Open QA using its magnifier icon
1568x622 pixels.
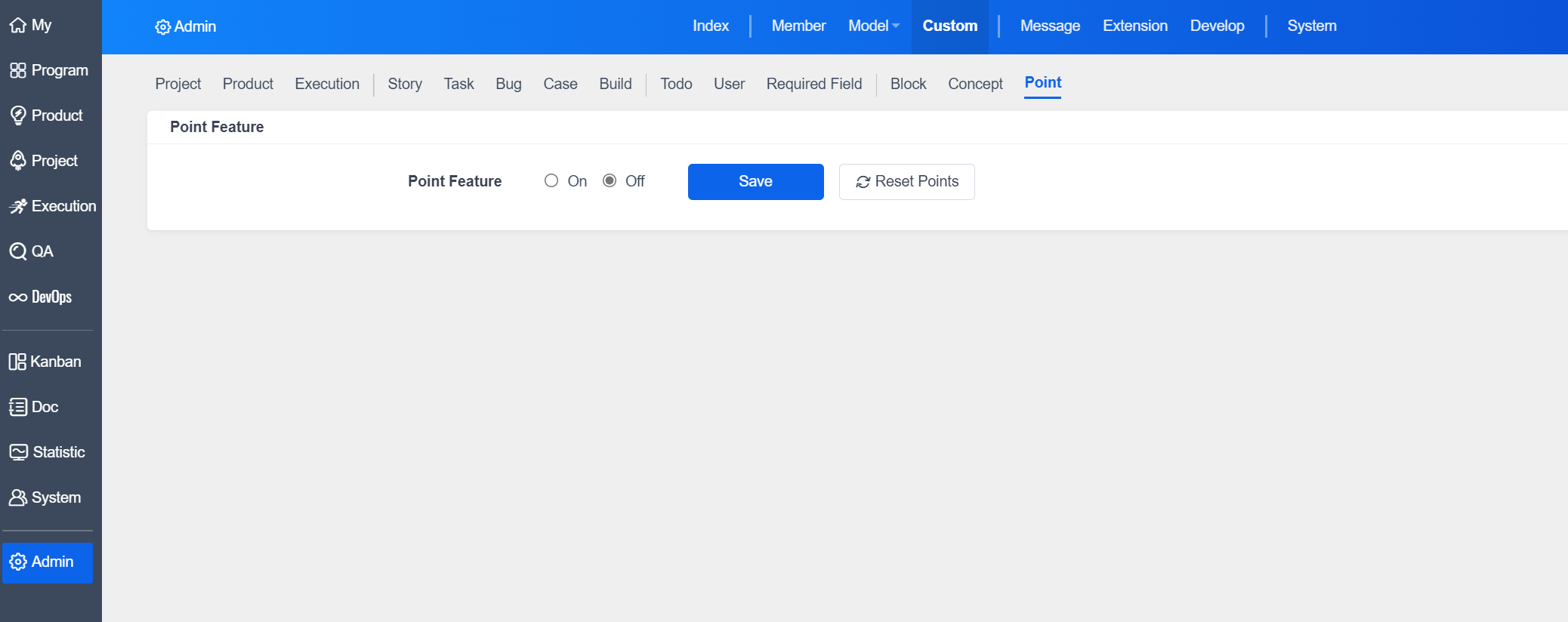(18, 252)
